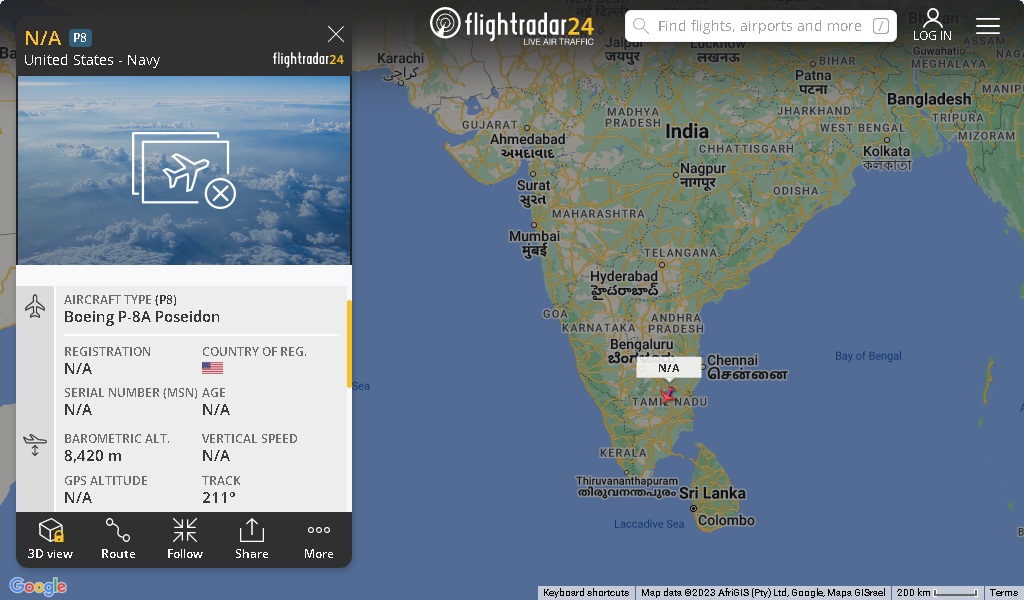Click the altitude icon in details panel
The height and width of the screenshot is (600, 1024).
(x=35, y=445)
